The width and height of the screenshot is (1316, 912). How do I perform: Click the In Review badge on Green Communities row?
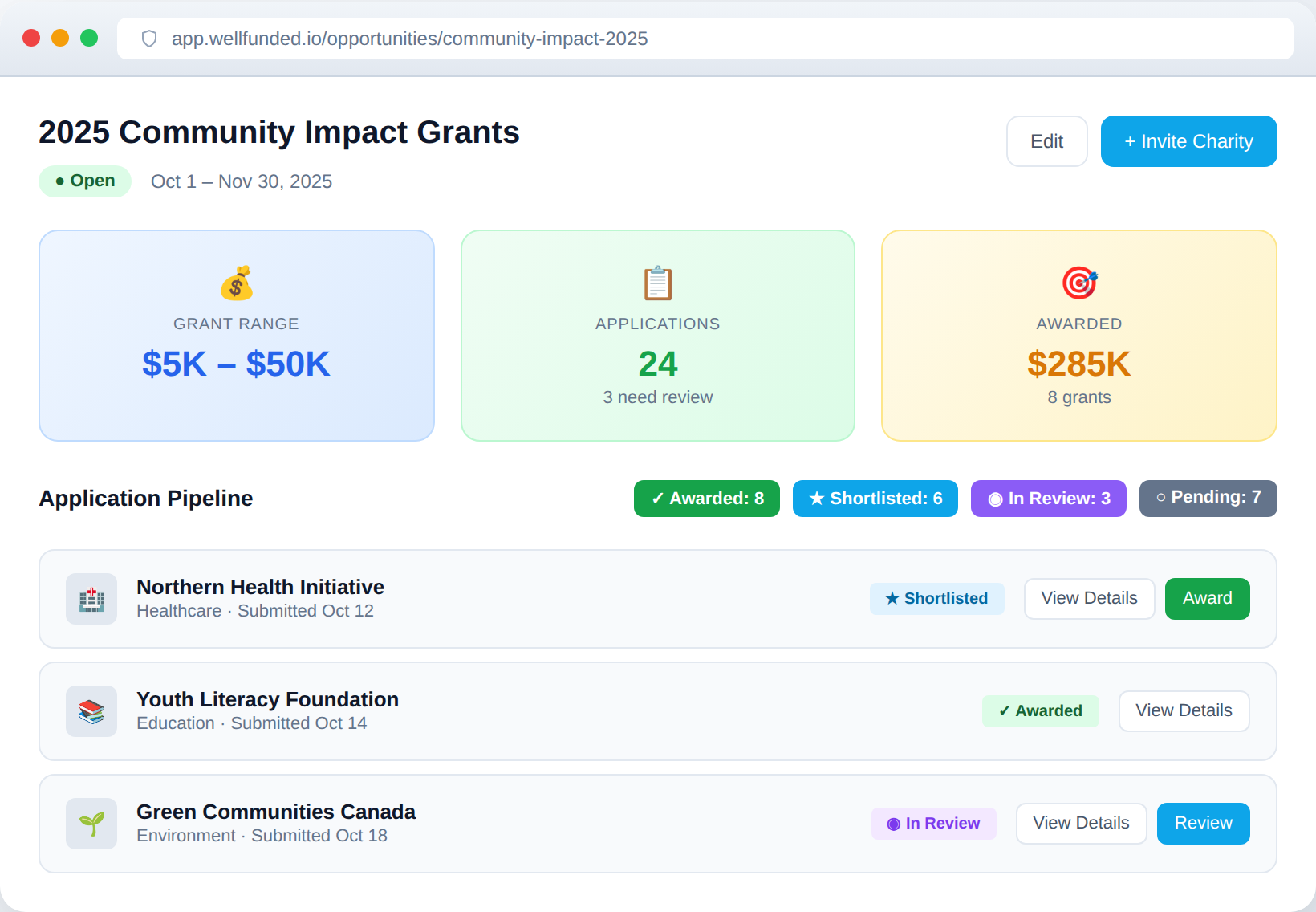(x=933, y=823)
